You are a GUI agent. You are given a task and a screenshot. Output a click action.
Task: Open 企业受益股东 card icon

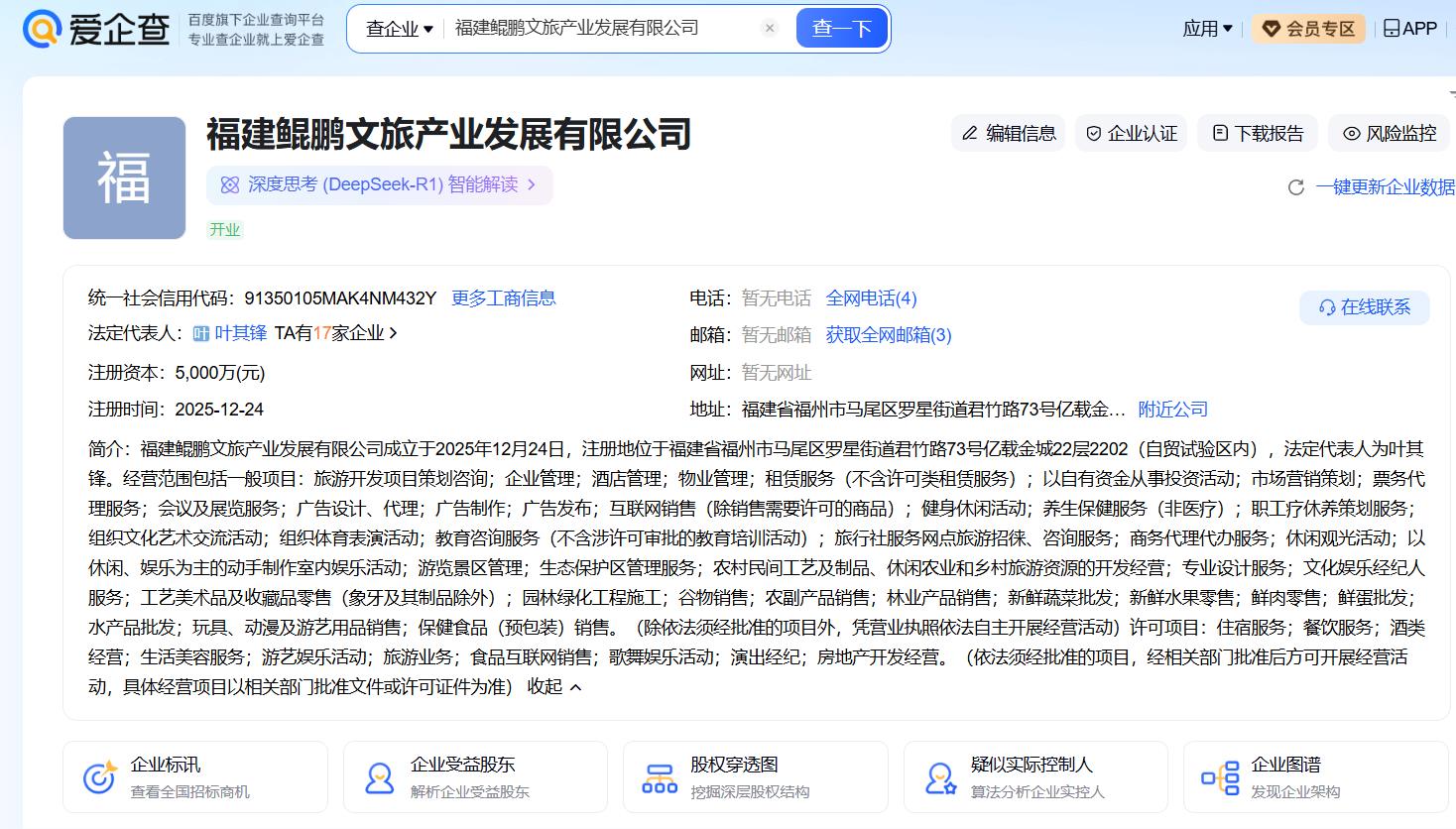(379, 777)
